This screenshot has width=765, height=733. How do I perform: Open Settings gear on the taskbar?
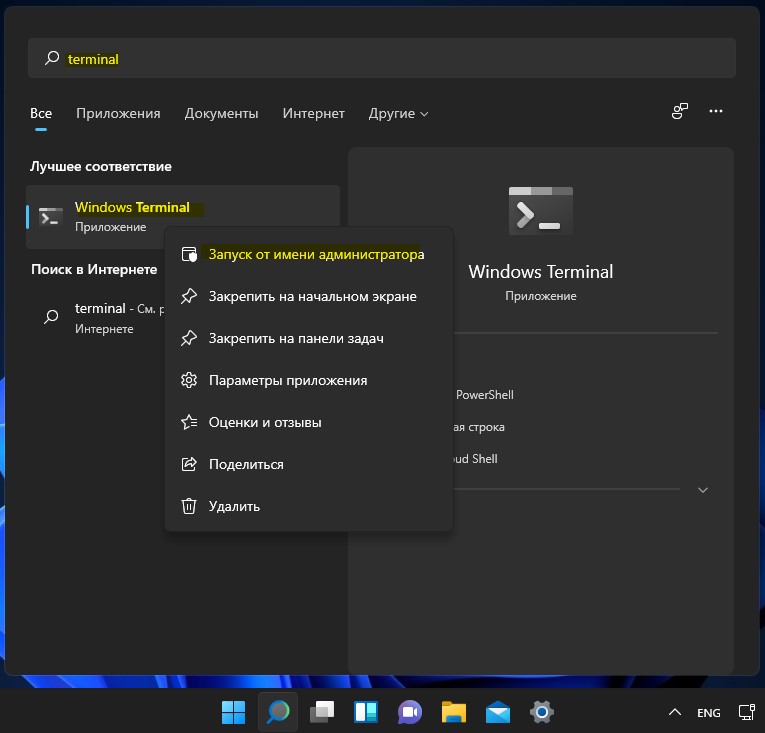pos(542,713)
